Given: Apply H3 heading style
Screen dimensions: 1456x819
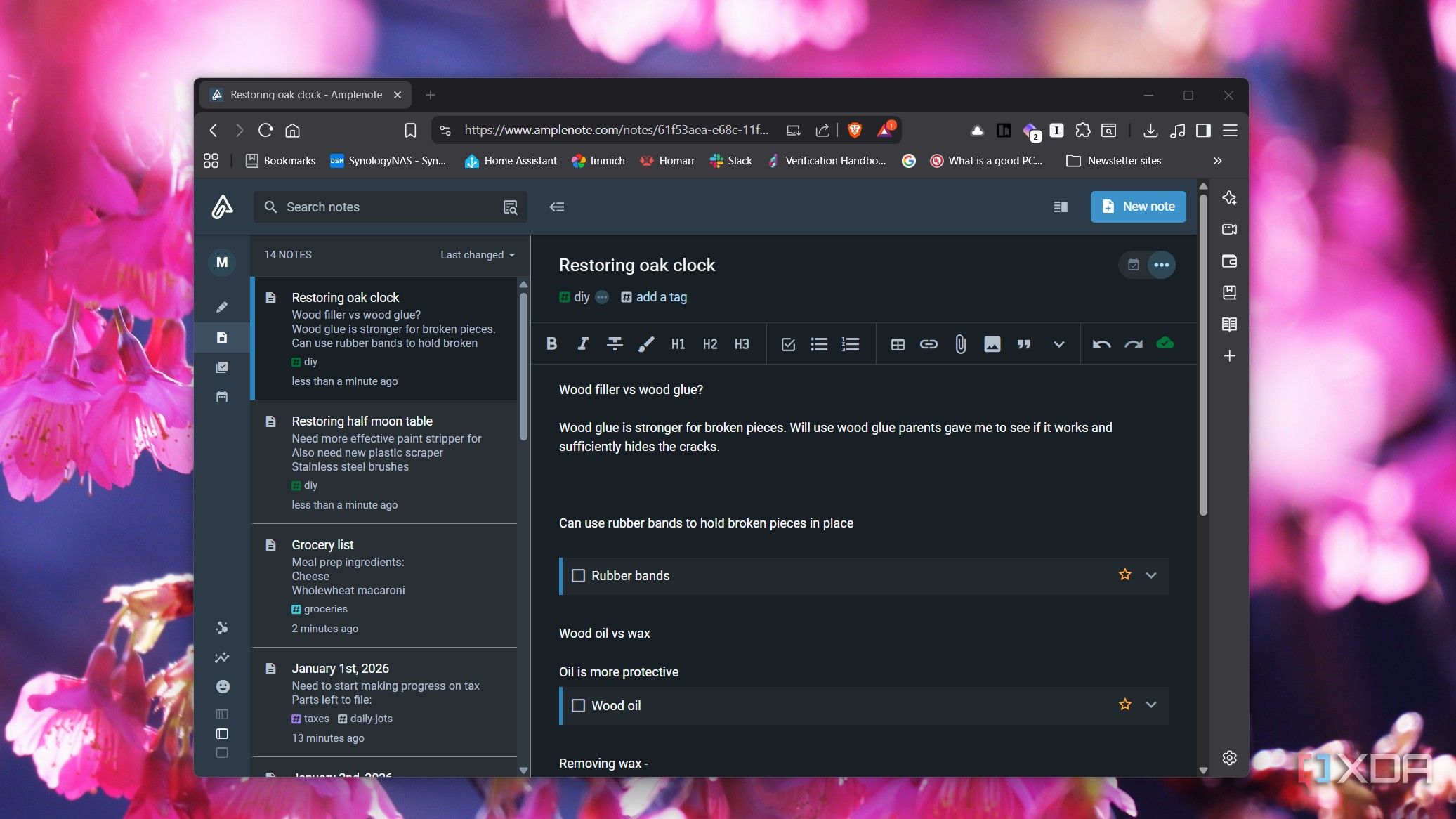Looking at the screenshot, I should tap(742, 344).
